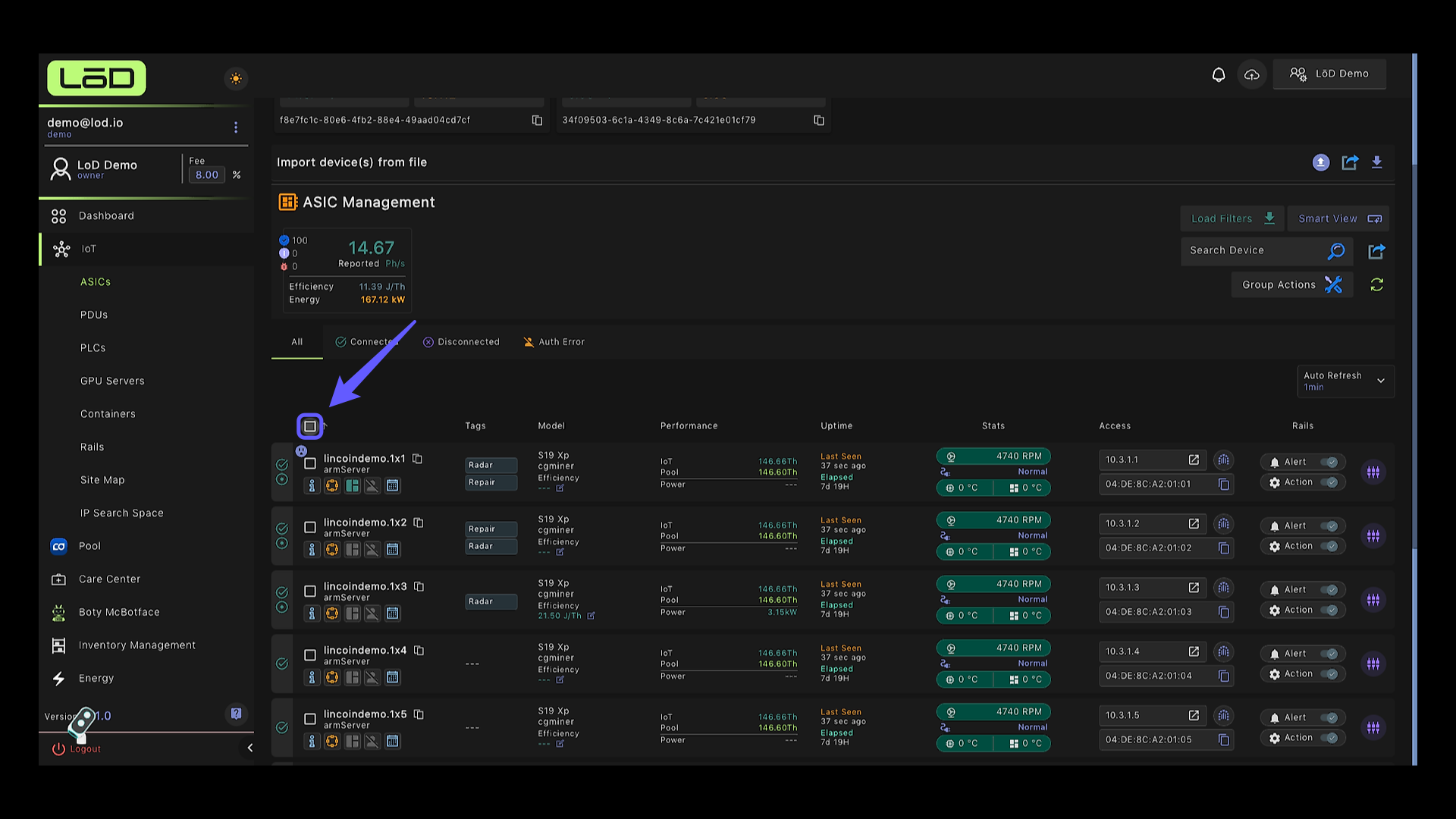The width and height of the screenshot is (1456, 819).
Task: Open the Auto Refresh dropdown
Action: coord(1345,381)
